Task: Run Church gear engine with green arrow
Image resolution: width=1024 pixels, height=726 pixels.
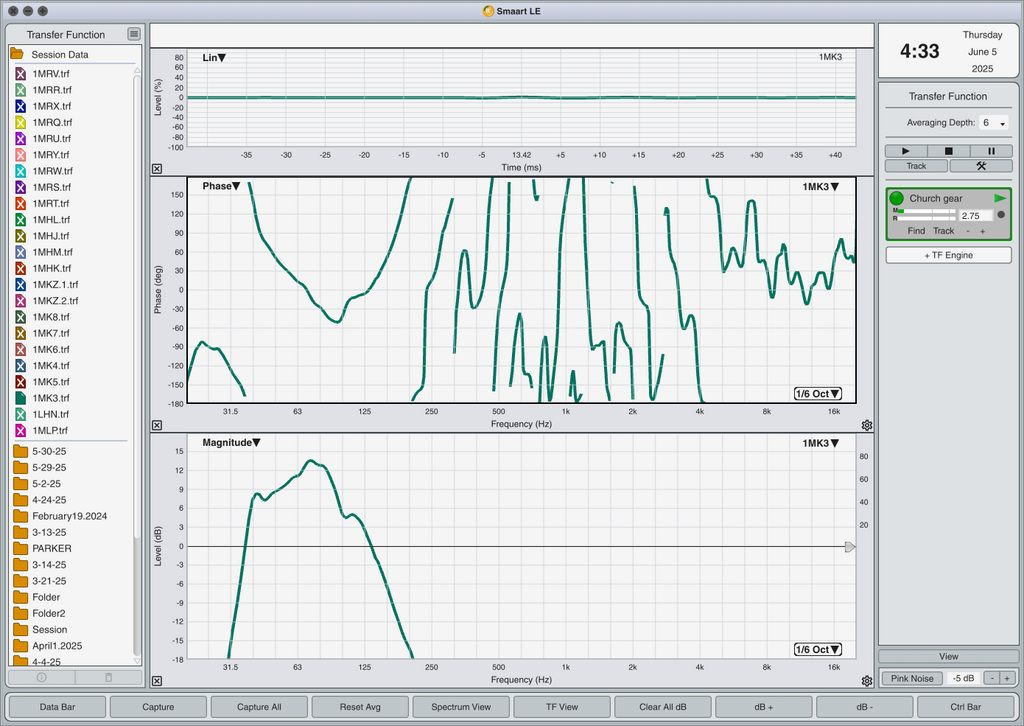Action: click(x=1000, y=198)
